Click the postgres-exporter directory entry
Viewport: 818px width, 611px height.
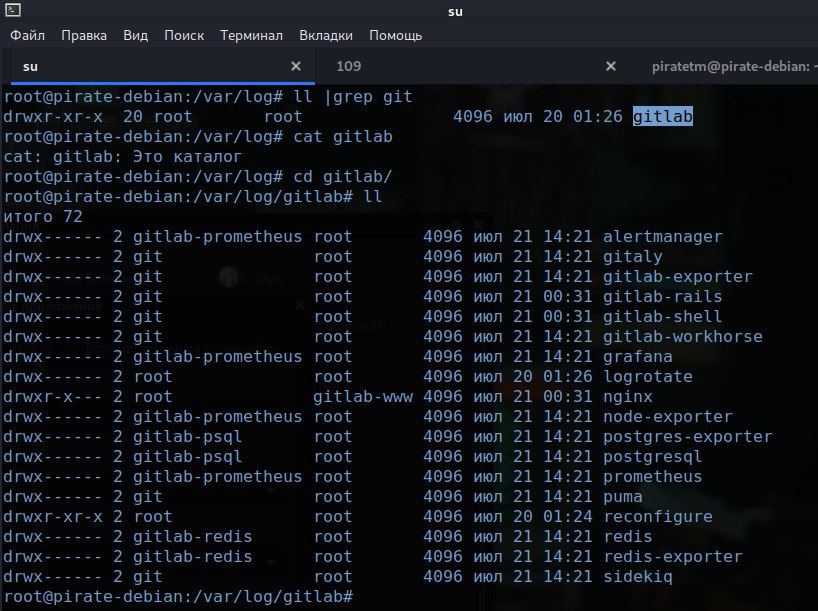(688, 437)
